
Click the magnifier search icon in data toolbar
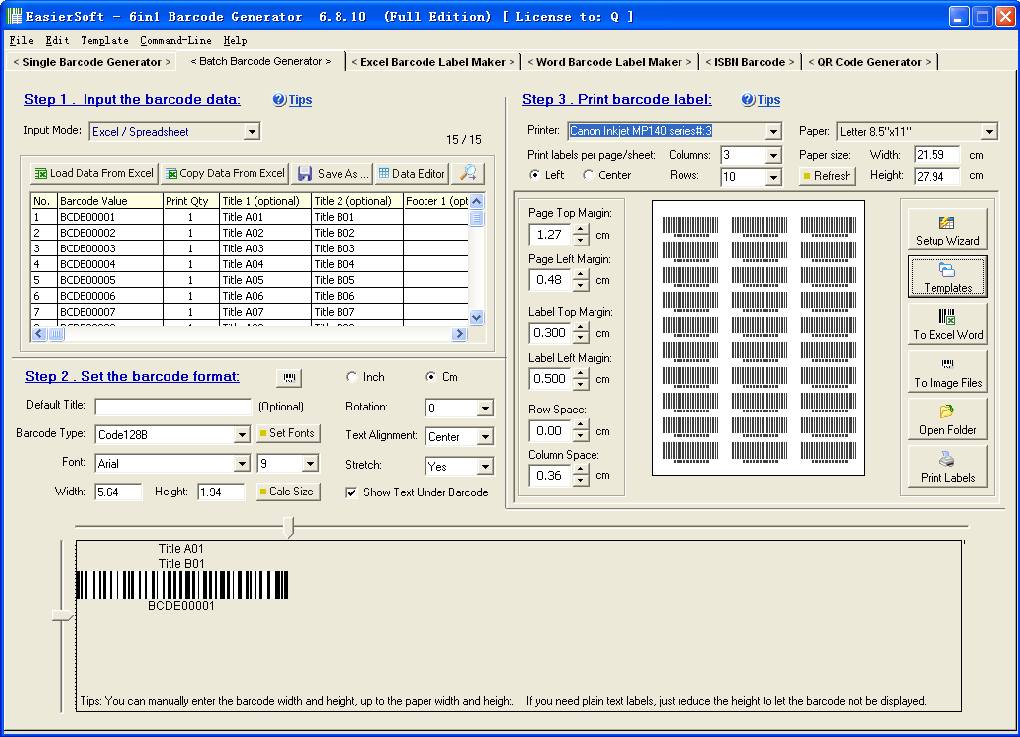[x=467, y=173]
